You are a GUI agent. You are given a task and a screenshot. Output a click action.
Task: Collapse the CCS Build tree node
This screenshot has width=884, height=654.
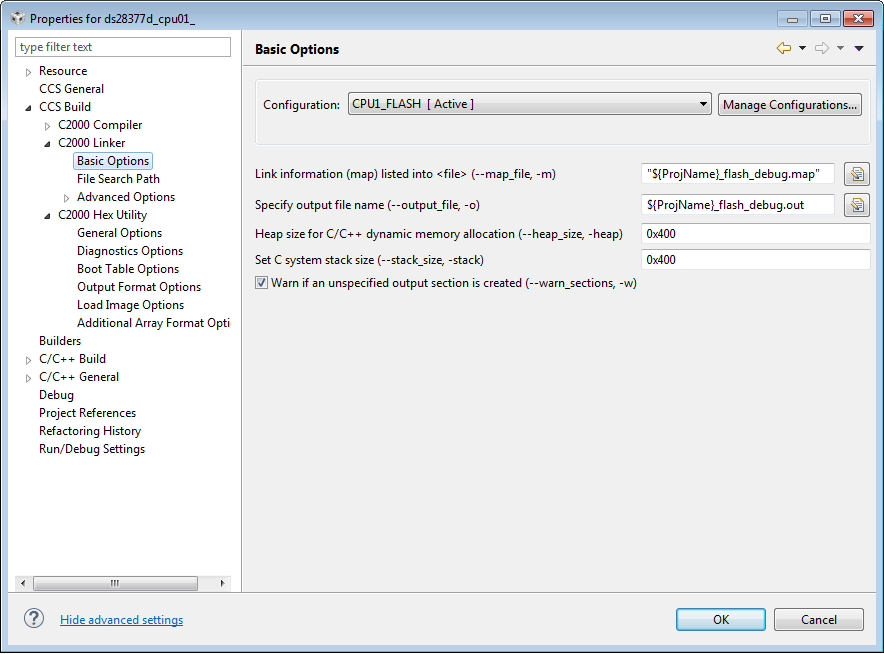click(x=28, y=108)
